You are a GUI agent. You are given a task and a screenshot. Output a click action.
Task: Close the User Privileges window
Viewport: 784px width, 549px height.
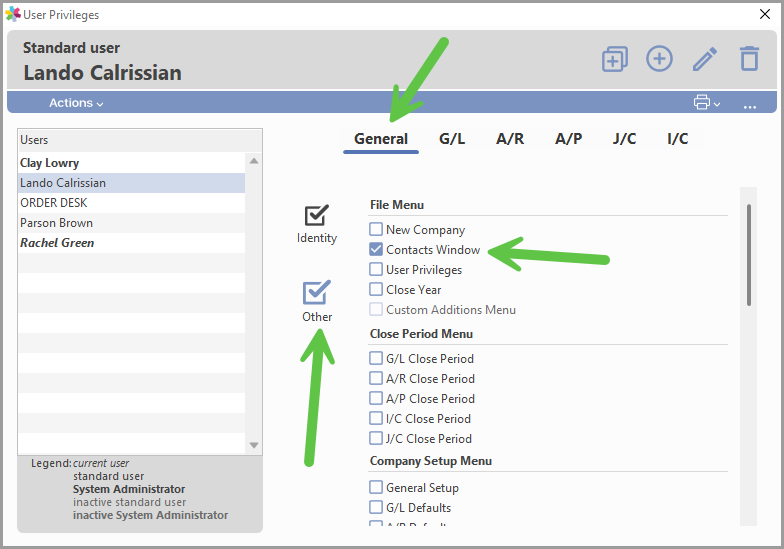pyautogui.click(x=764, y=14)
